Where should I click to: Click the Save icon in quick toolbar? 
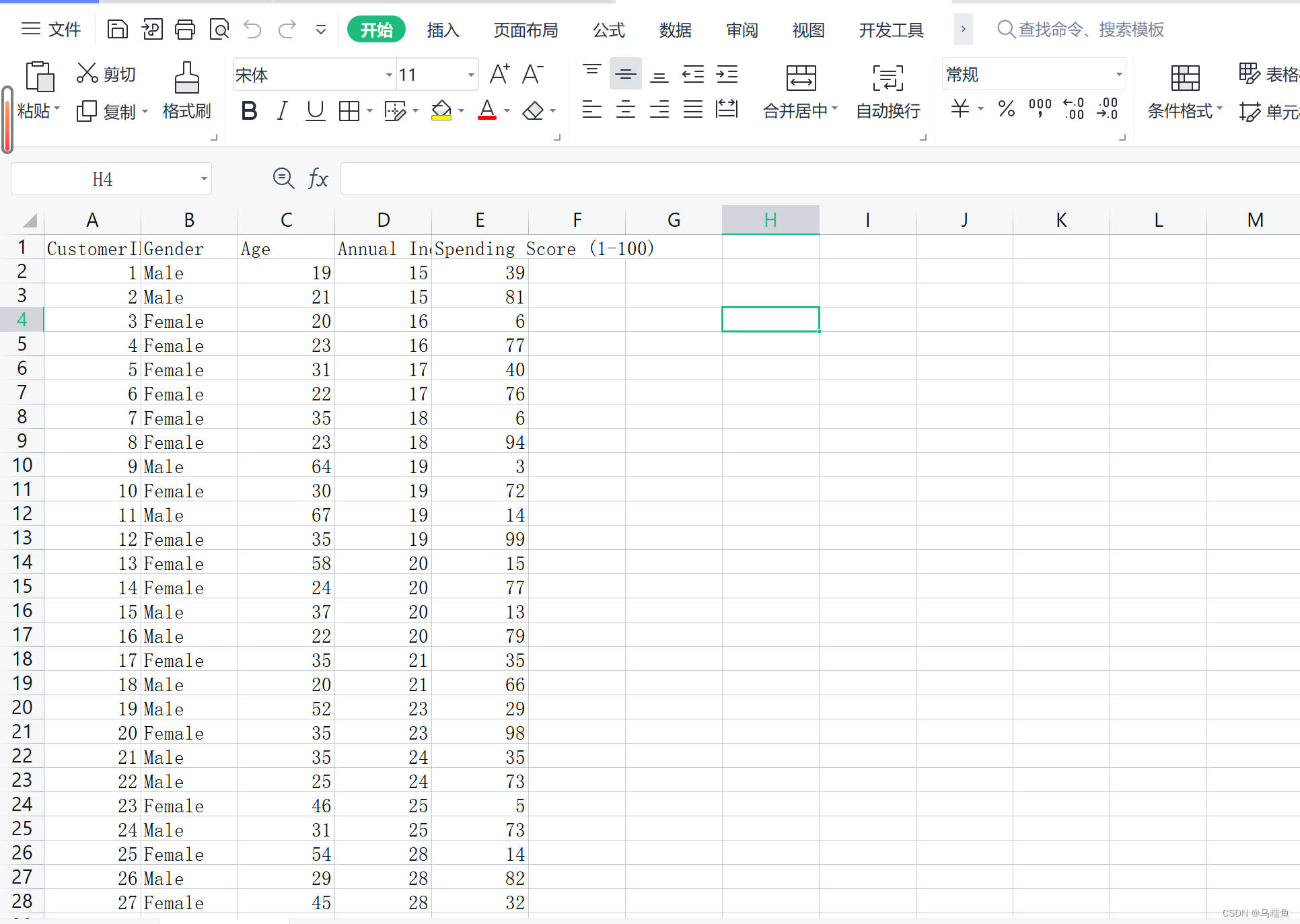[x=118, y=30]
